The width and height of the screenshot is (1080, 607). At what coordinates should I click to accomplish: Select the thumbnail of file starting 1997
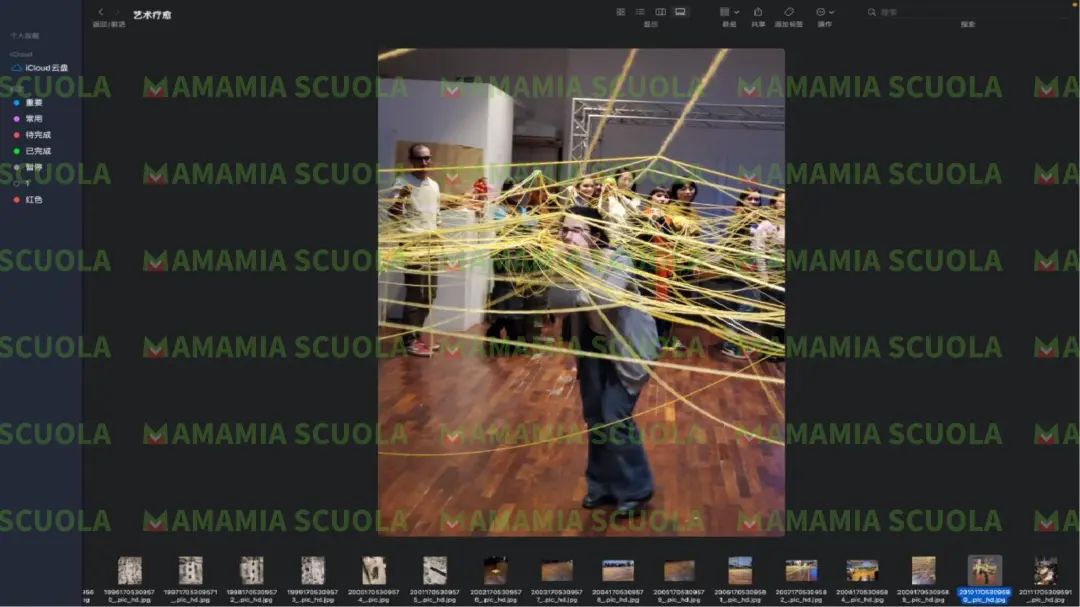click(191, 570)
